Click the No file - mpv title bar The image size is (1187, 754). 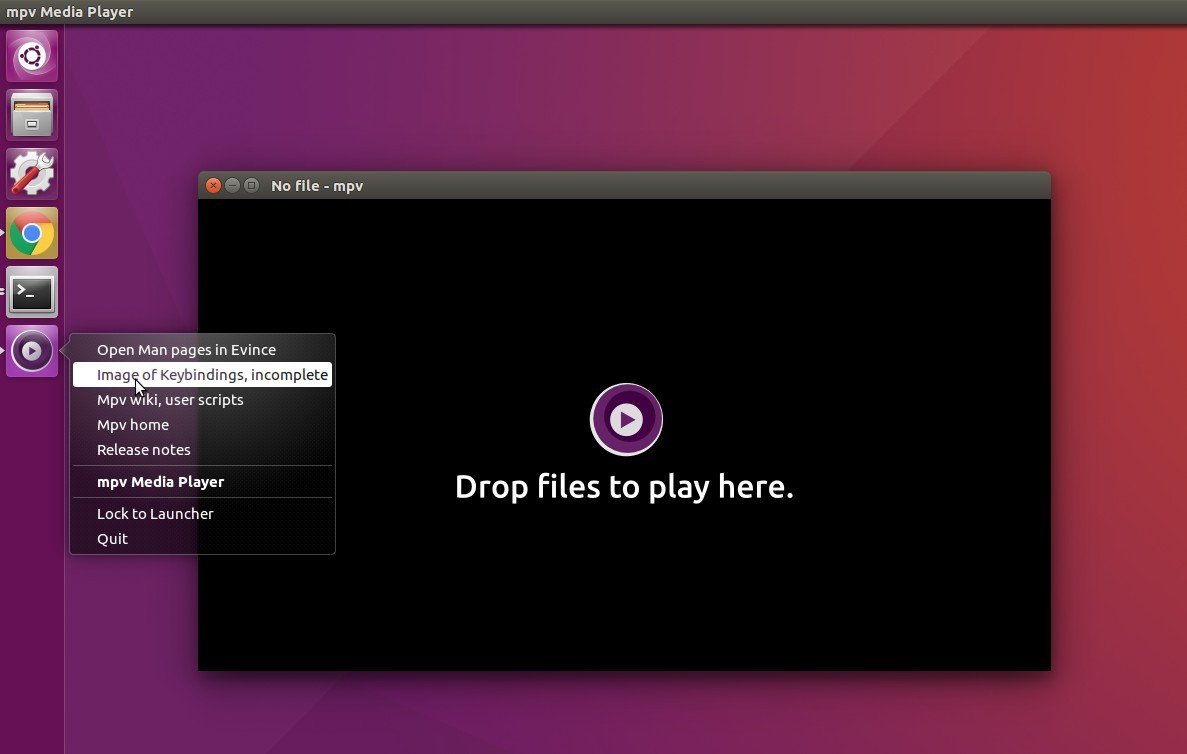(624, 185)
